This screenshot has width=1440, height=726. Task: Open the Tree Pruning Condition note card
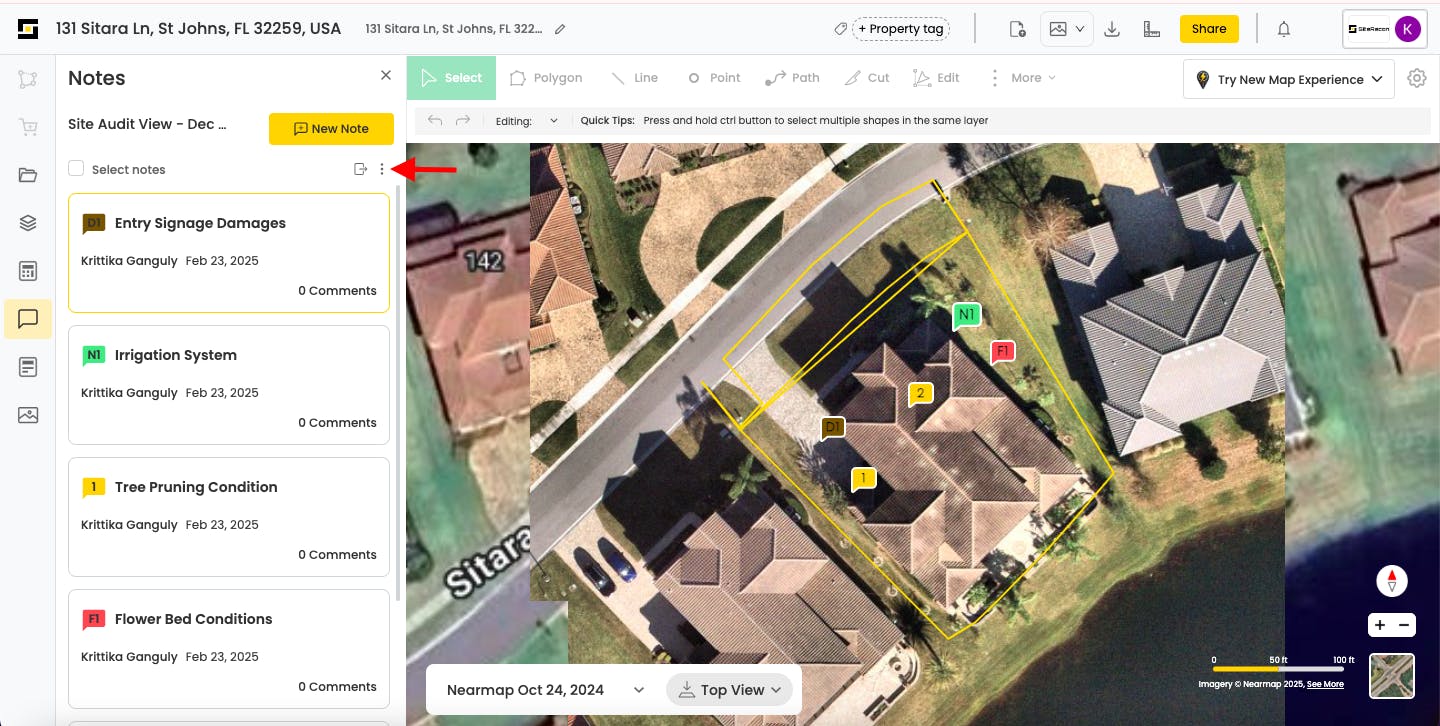(x=229, y=517)
